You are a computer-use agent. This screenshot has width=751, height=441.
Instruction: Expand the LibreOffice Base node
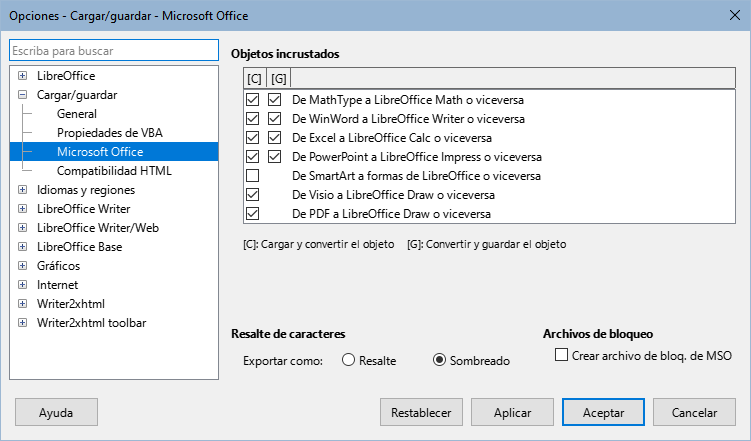23,247
